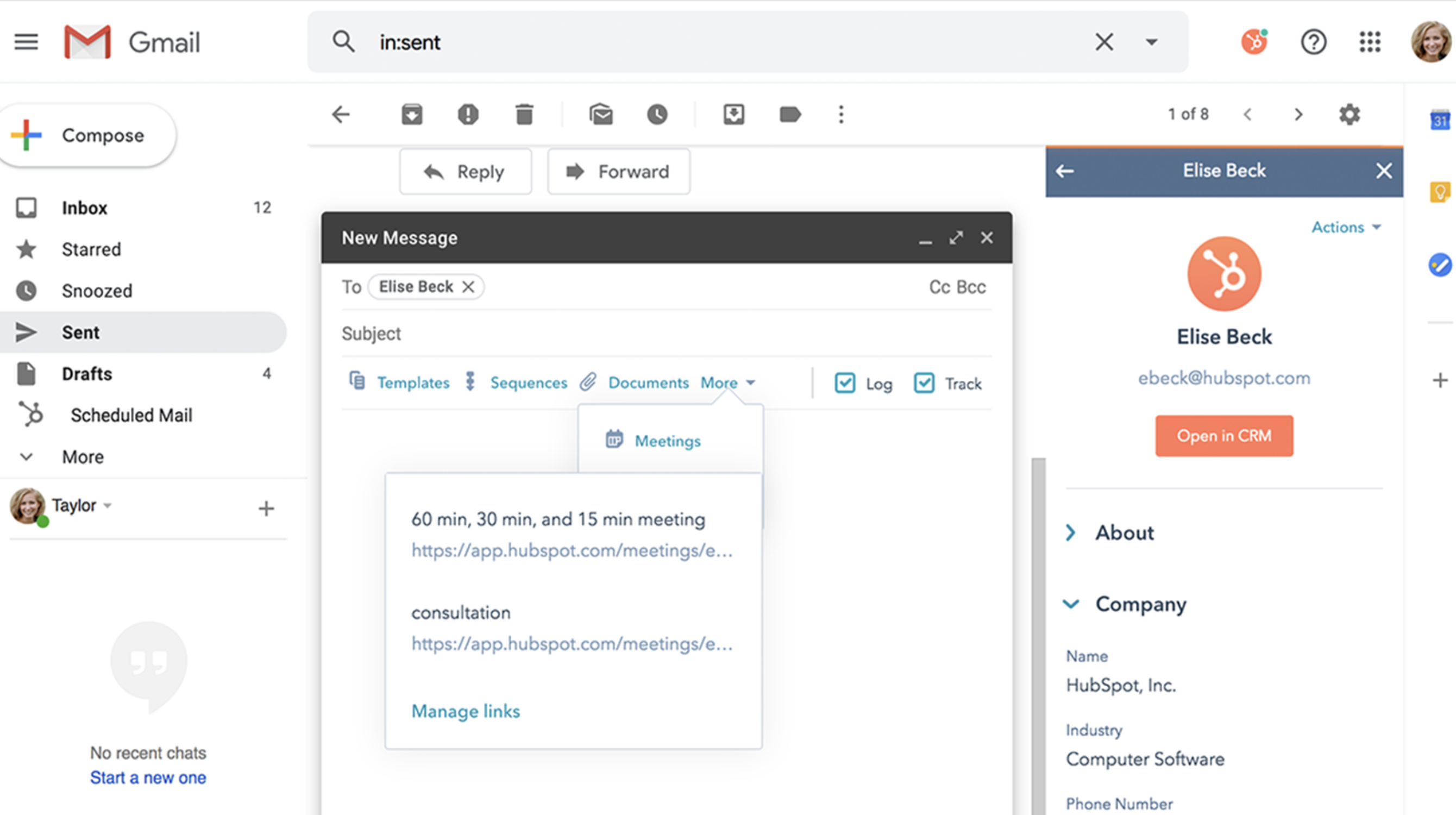1456x815 pixels.
Task: Click Open in CRM button
Action: click(1224, 436)
